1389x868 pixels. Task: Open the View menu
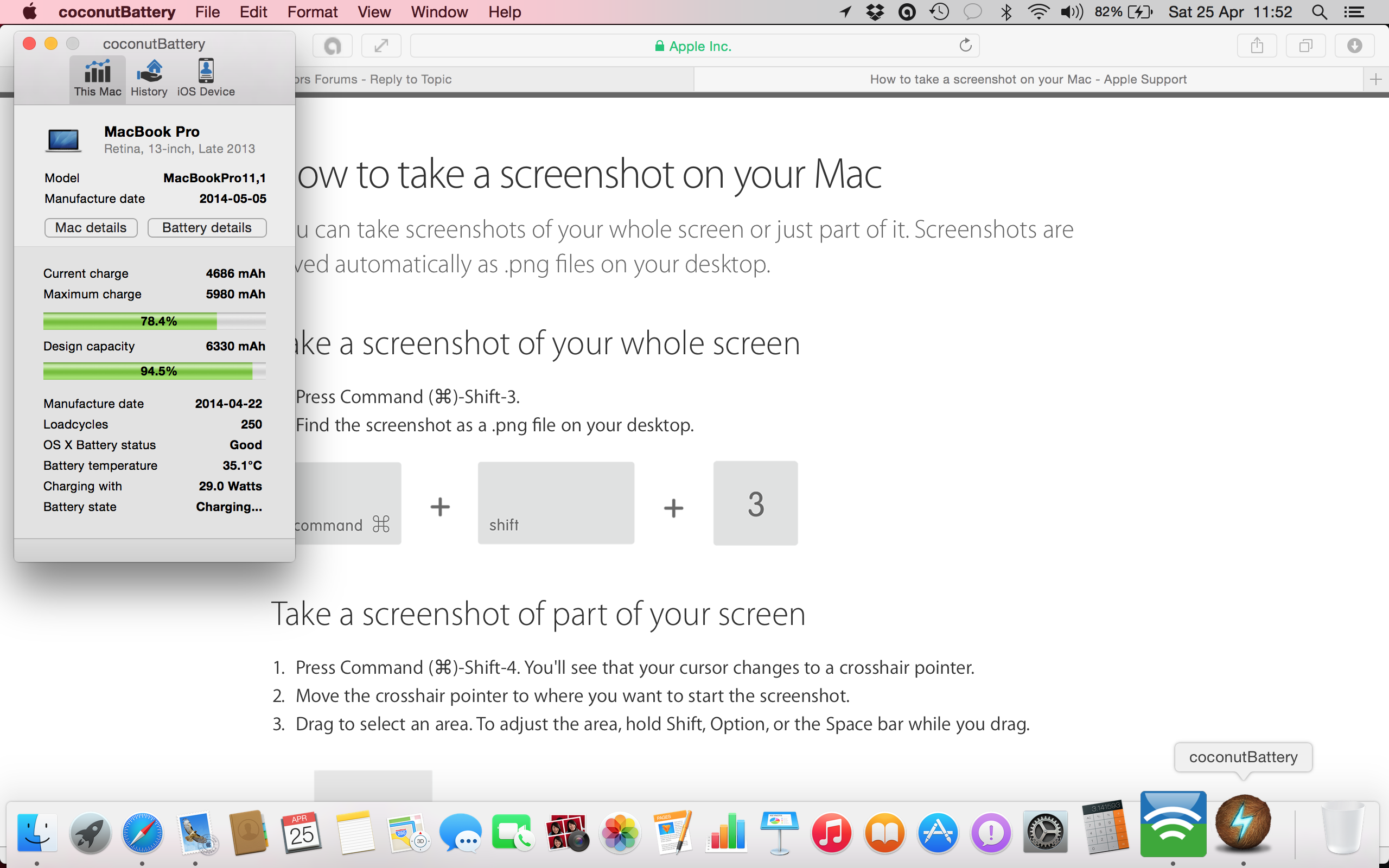[x=374, y=11]
